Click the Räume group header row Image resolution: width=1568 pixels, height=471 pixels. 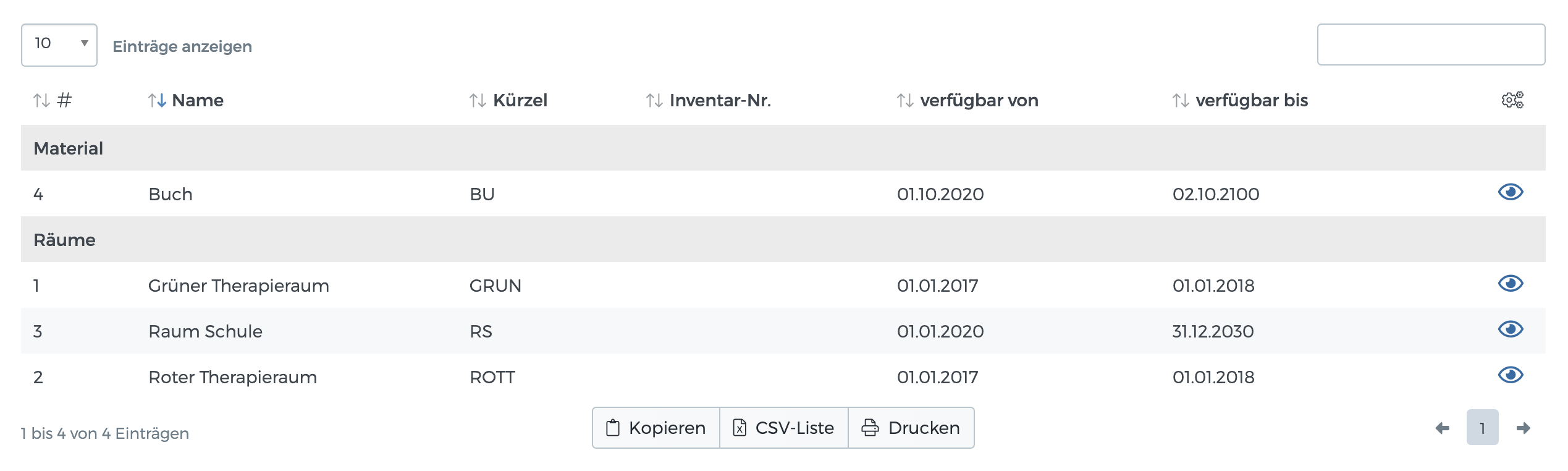(783, 240)
